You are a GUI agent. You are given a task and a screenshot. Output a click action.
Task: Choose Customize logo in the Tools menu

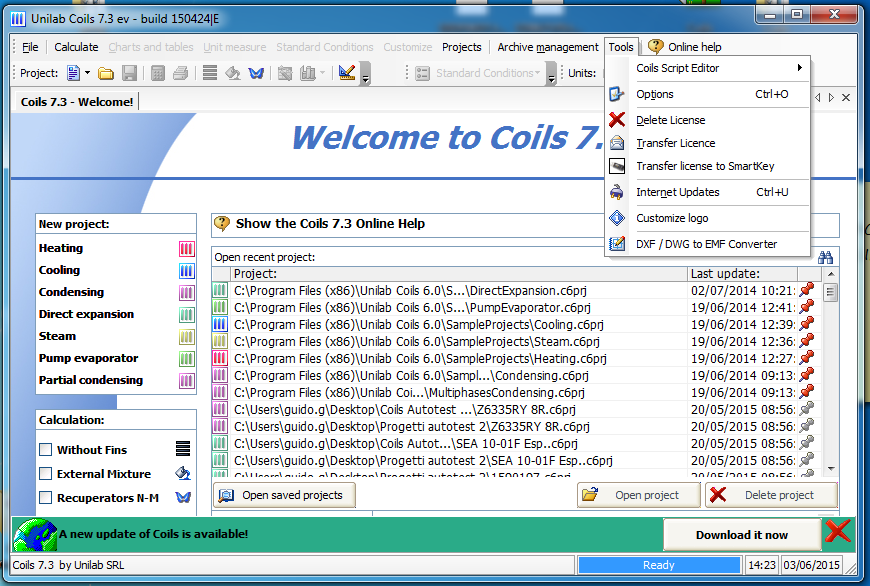tap(707, 218)
